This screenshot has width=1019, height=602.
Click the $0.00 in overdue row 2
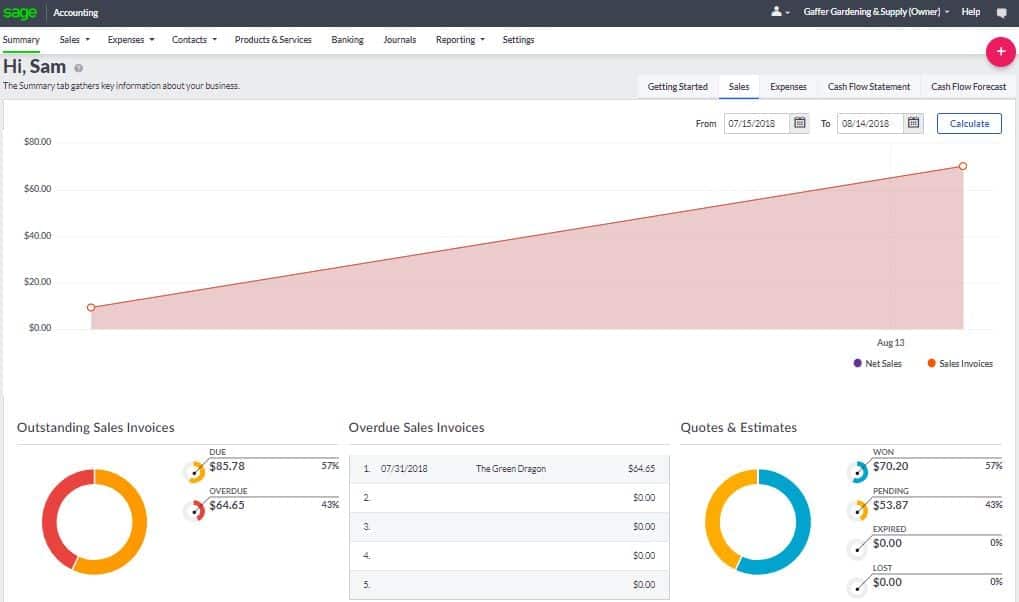point(644,497)
